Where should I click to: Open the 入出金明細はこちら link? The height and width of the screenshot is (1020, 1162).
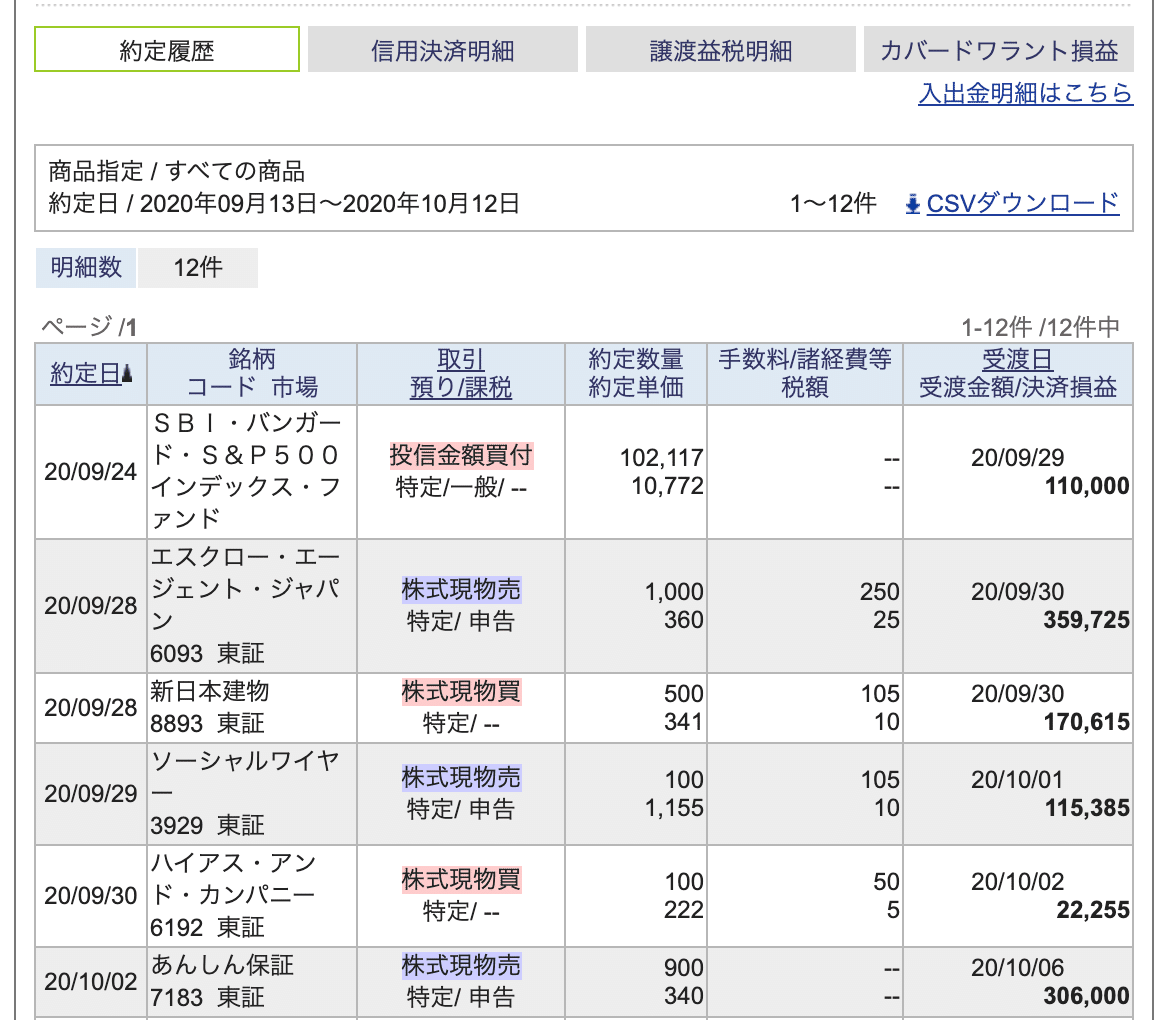coord(1025,94)
